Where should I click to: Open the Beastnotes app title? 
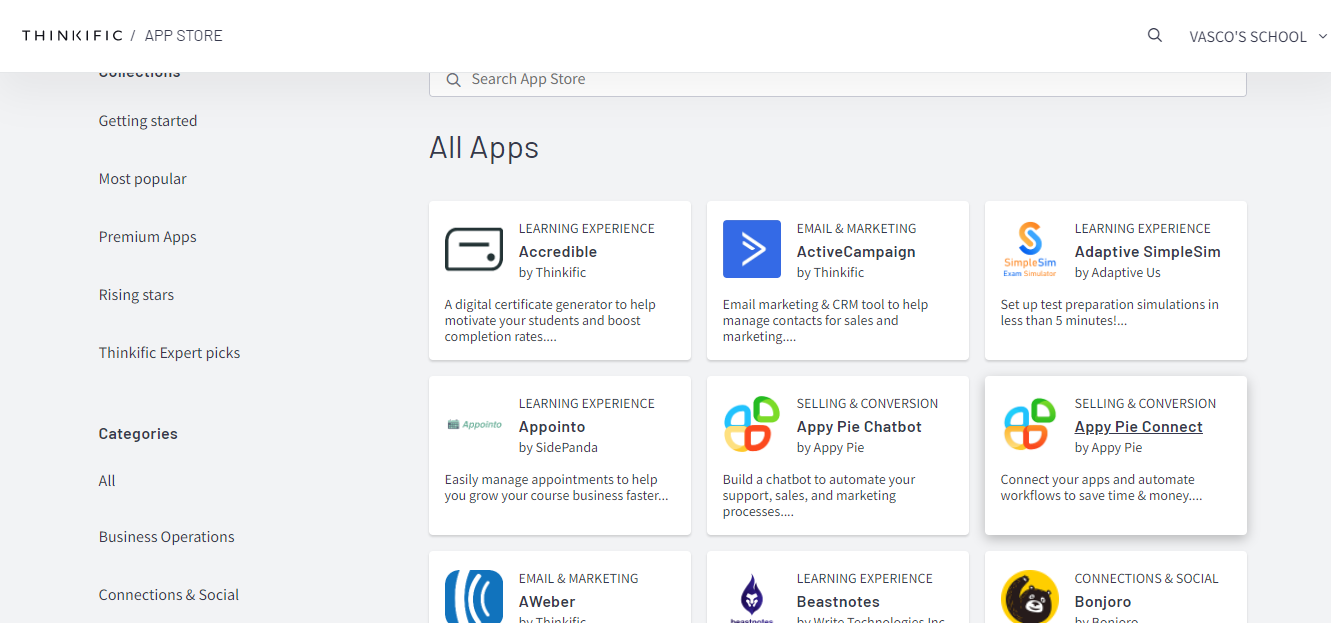point(838,602)
